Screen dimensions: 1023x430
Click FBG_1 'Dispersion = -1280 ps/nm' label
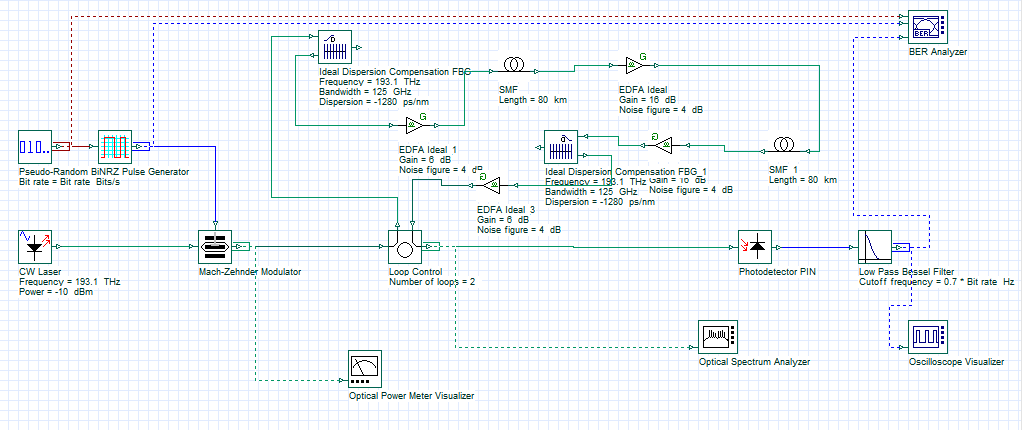tap(600, 202)
